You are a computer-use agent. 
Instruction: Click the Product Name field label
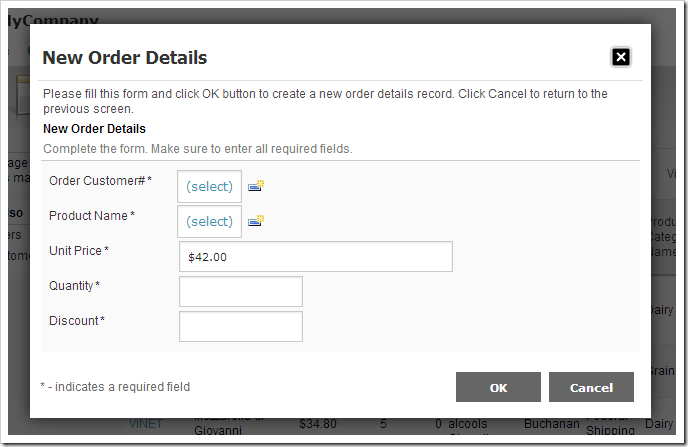point(89,215)
